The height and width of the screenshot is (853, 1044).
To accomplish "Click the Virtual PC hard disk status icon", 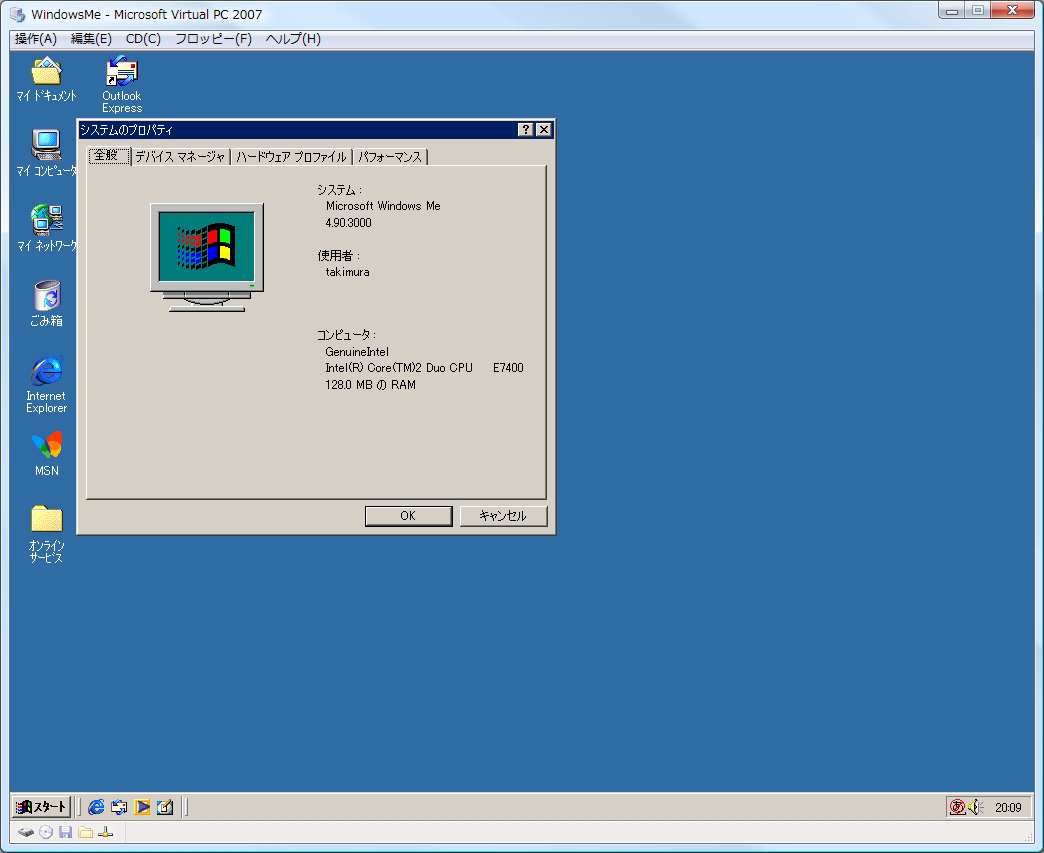I will tap(26, 832).
